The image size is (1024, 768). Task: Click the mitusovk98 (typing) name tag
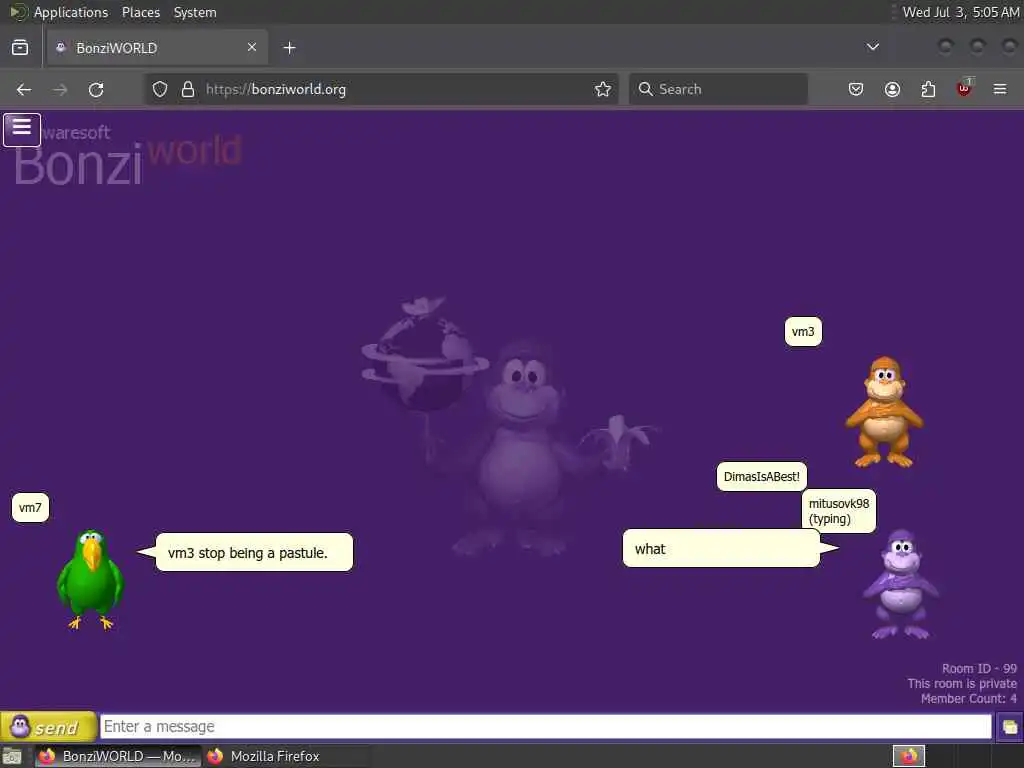pyautogui.click(x=839, y=511)
